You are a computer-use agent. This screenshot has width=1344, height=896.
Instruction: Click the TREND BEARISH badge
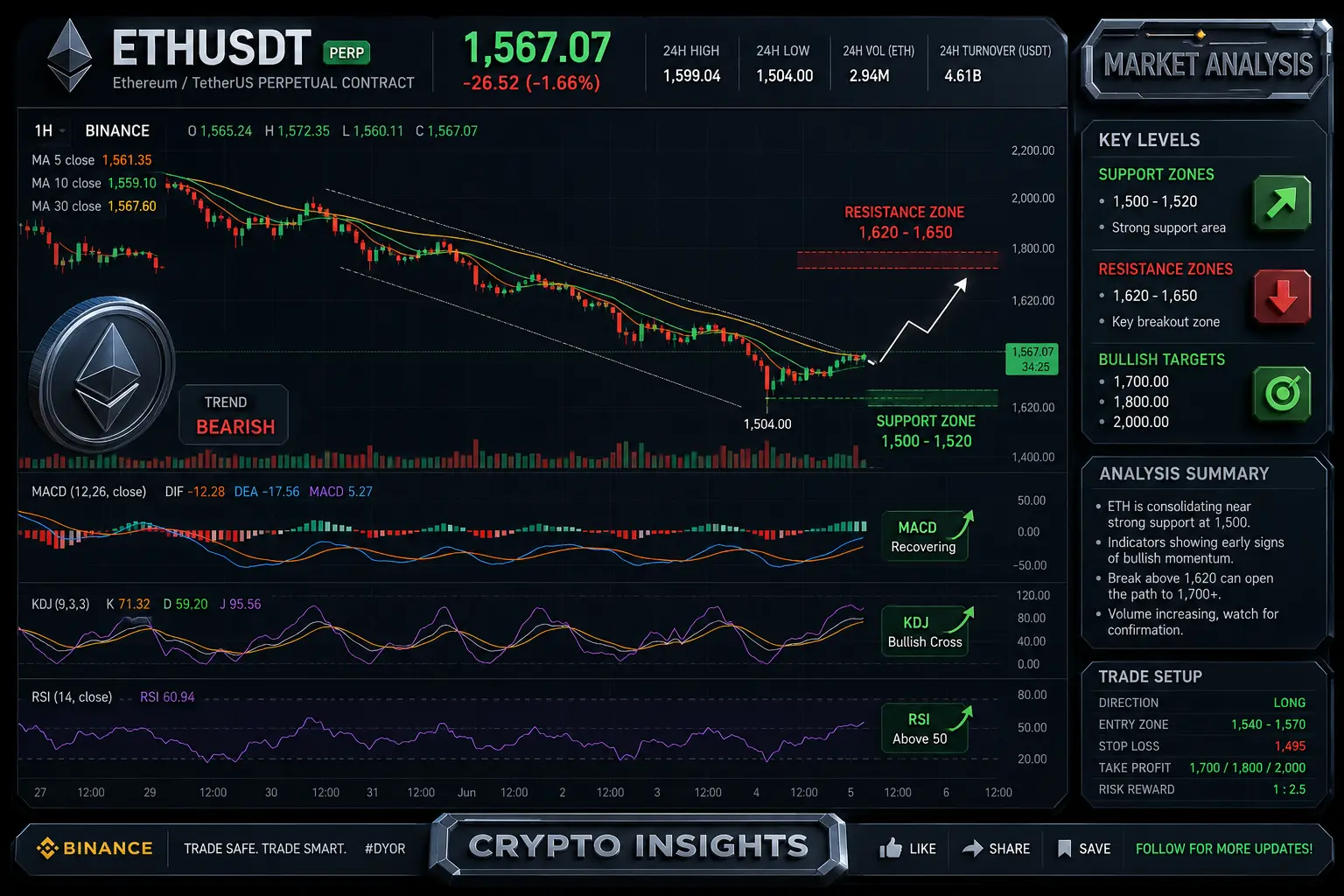pyautogui.click(x=234, y=415)
